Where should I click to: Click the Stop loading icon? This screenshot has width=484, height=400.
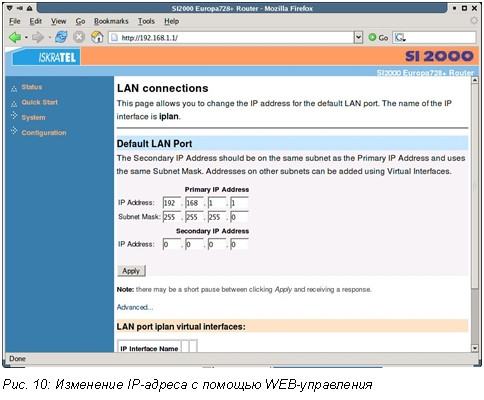(79, 37)
